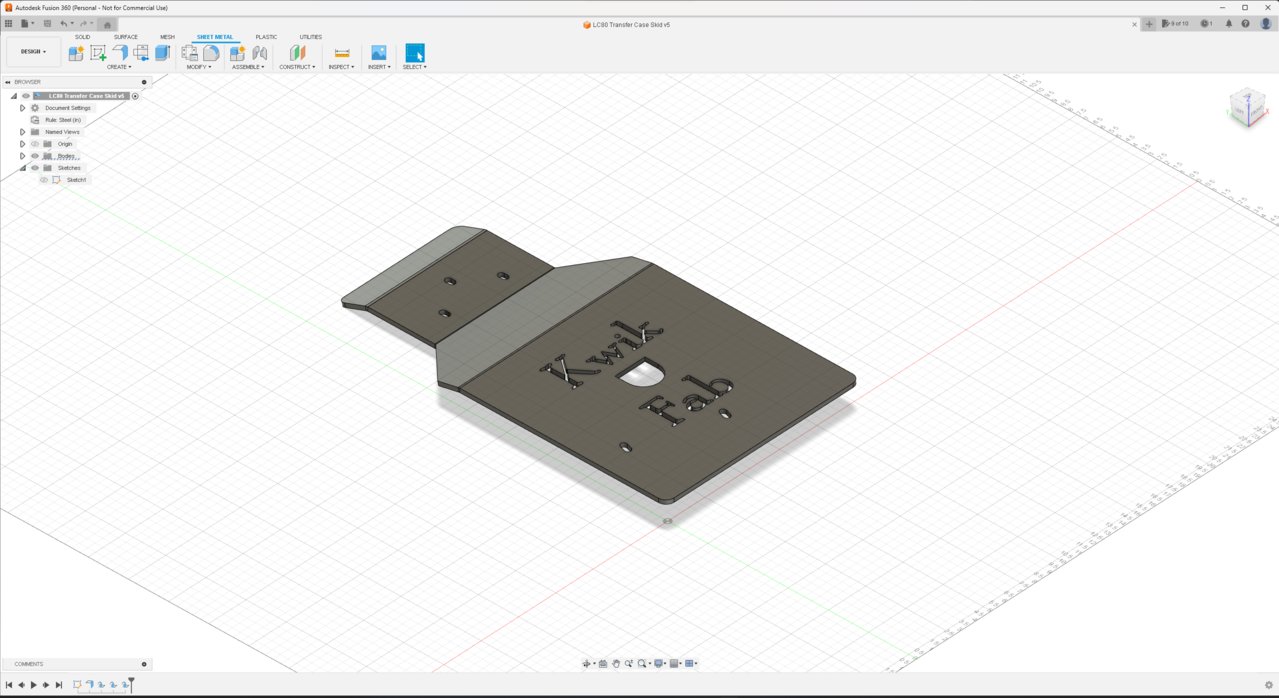The image size is (1279, 698).
Task: Select the Offset Plane construct tool
Action: (x=297, y=53)
